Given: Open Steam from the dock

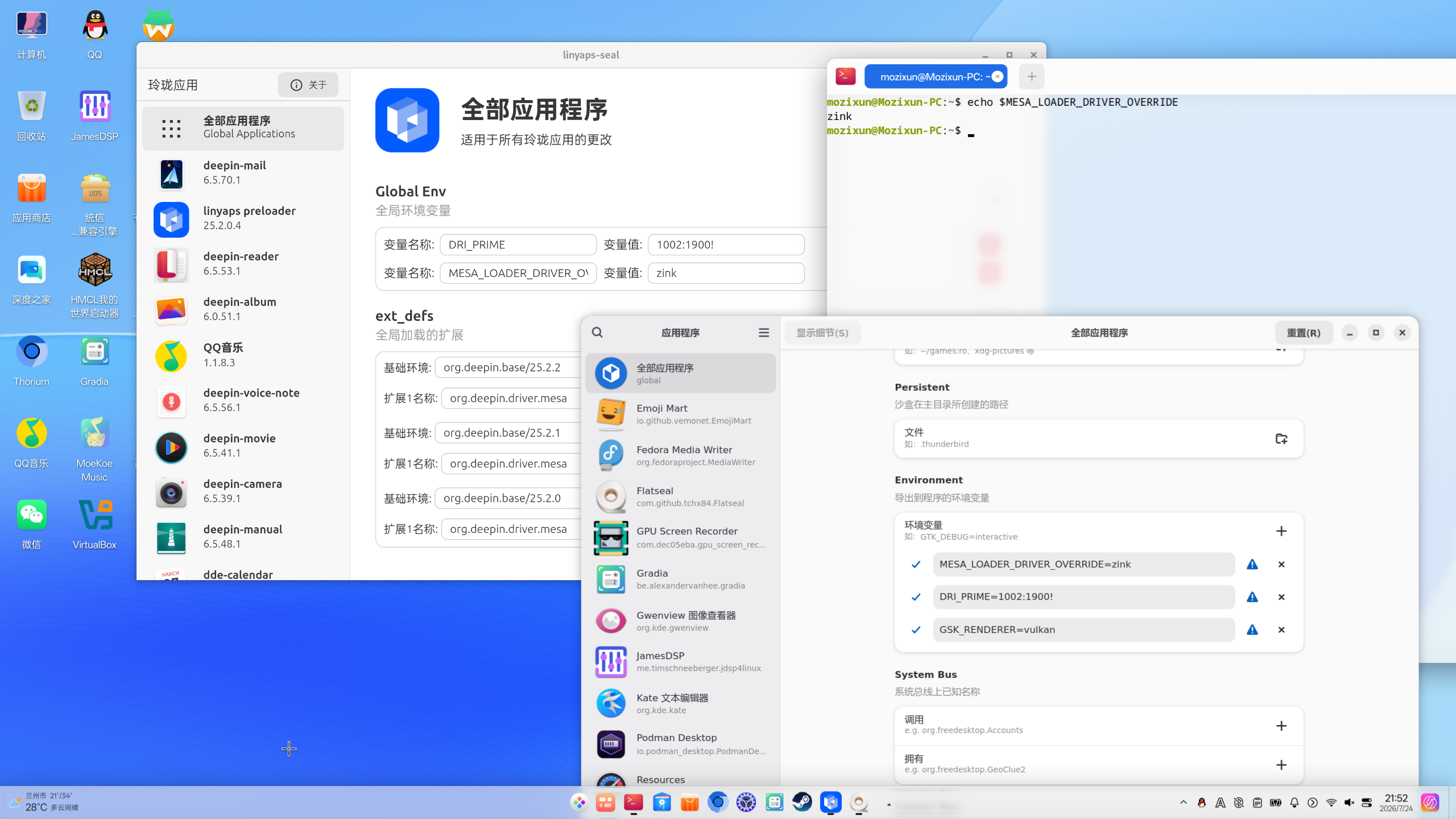Looking at the screenshot, I should click(802, 802).
